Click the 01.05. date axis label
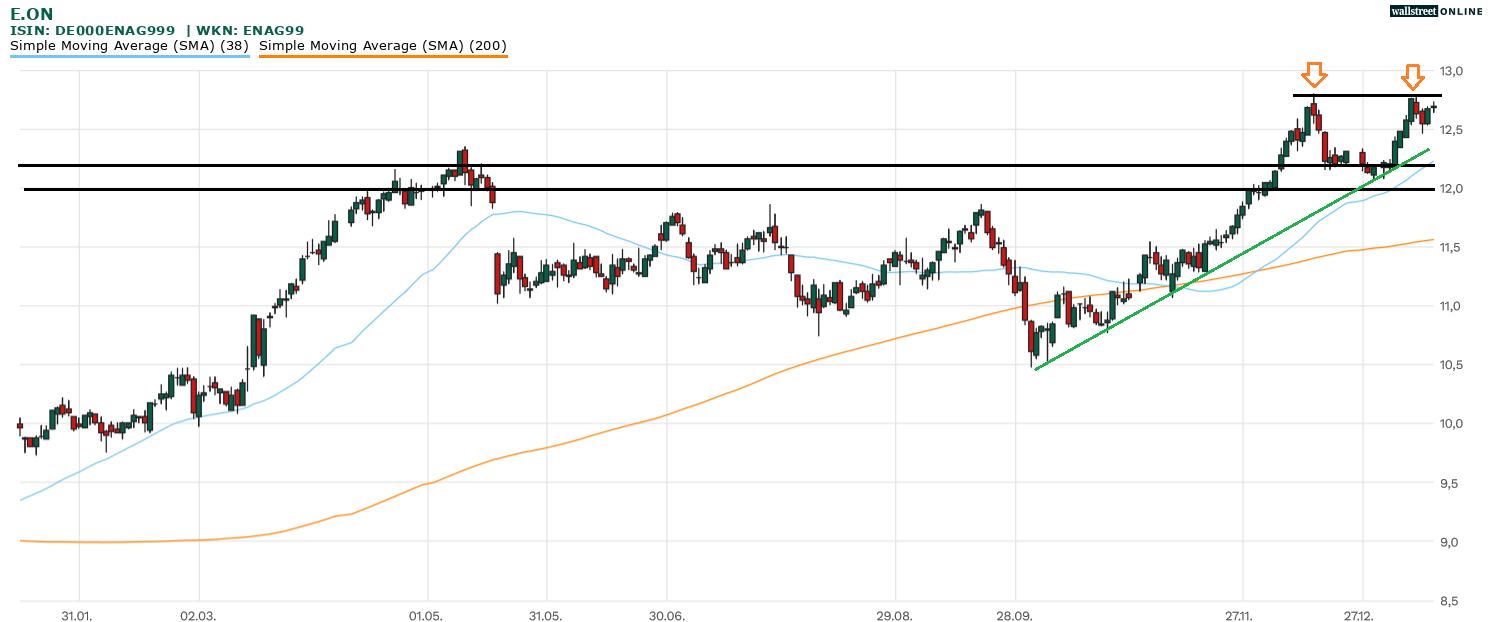Screen dimensions: 1490x622 [x=427, y=615]
